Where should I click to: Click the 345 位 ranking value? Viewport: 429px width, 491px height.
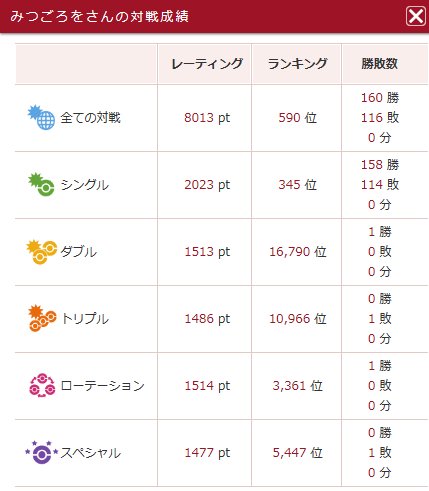(x=297, y=185)
